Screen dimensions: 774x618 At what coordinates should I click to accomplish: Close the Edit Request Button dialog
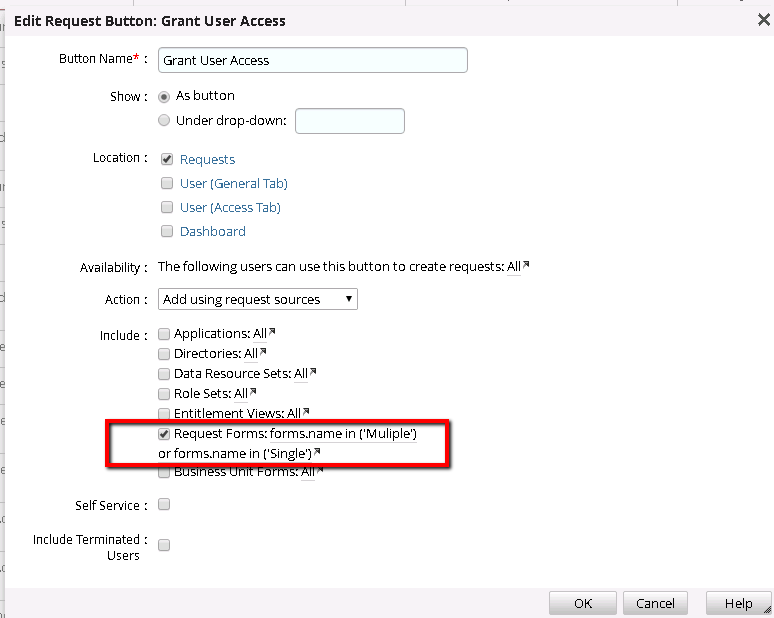click(763, 19)
